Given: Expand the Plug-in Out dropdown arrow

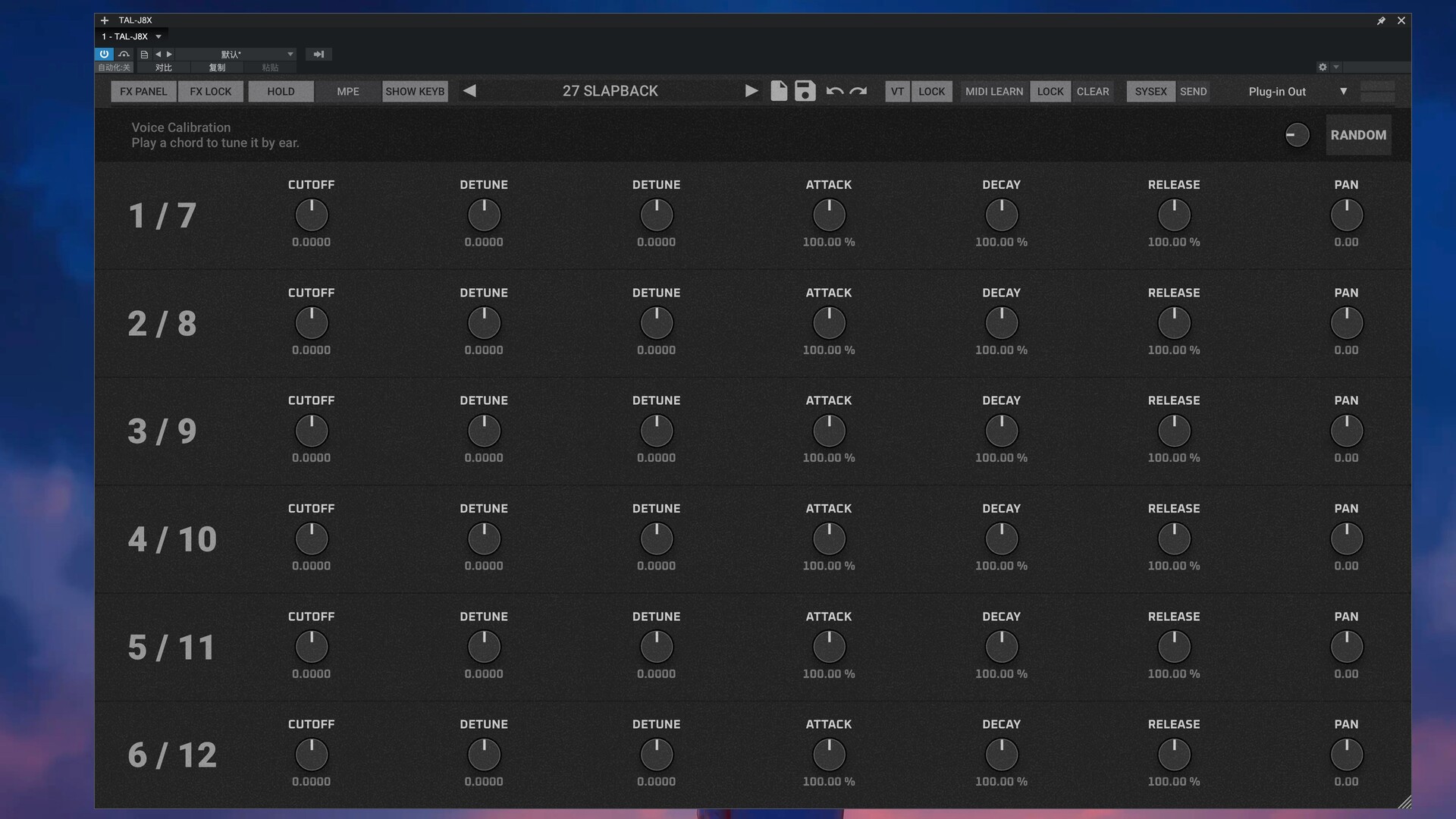Looking at the screenshot, I should [1343, 91].
